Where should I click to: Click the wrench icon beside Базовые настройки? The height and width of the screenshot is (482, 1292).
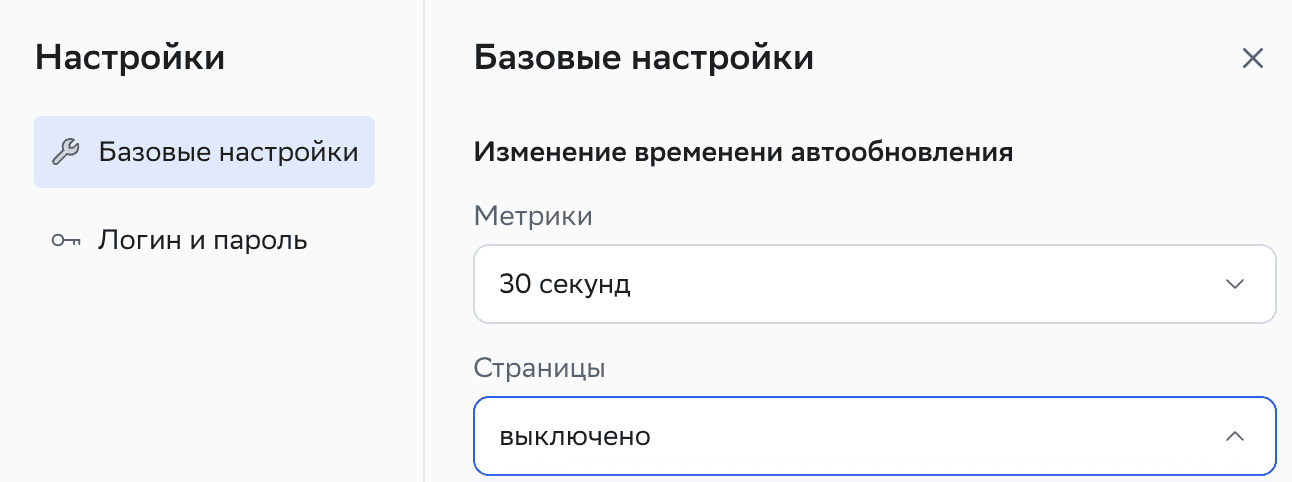pyautogui.click(x=65, y=153)
